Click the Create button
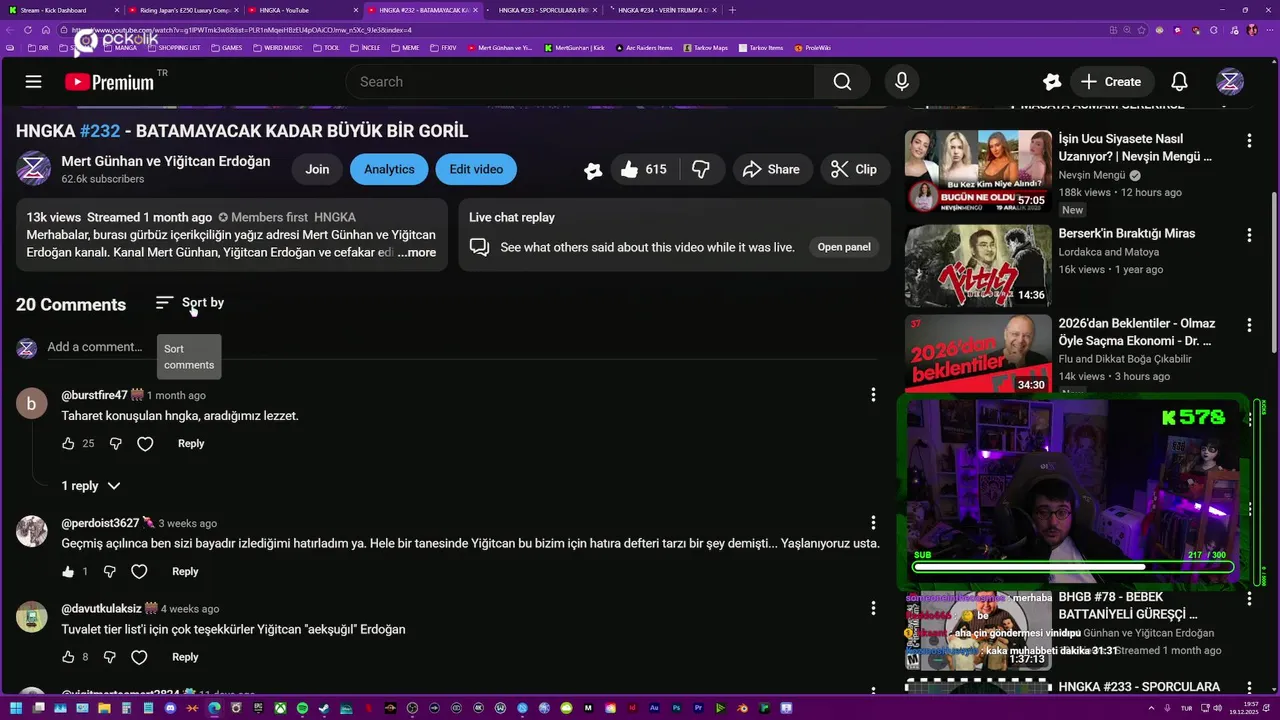The height and width of the screenshot is (720, 1280). [x=1111, y=82]
